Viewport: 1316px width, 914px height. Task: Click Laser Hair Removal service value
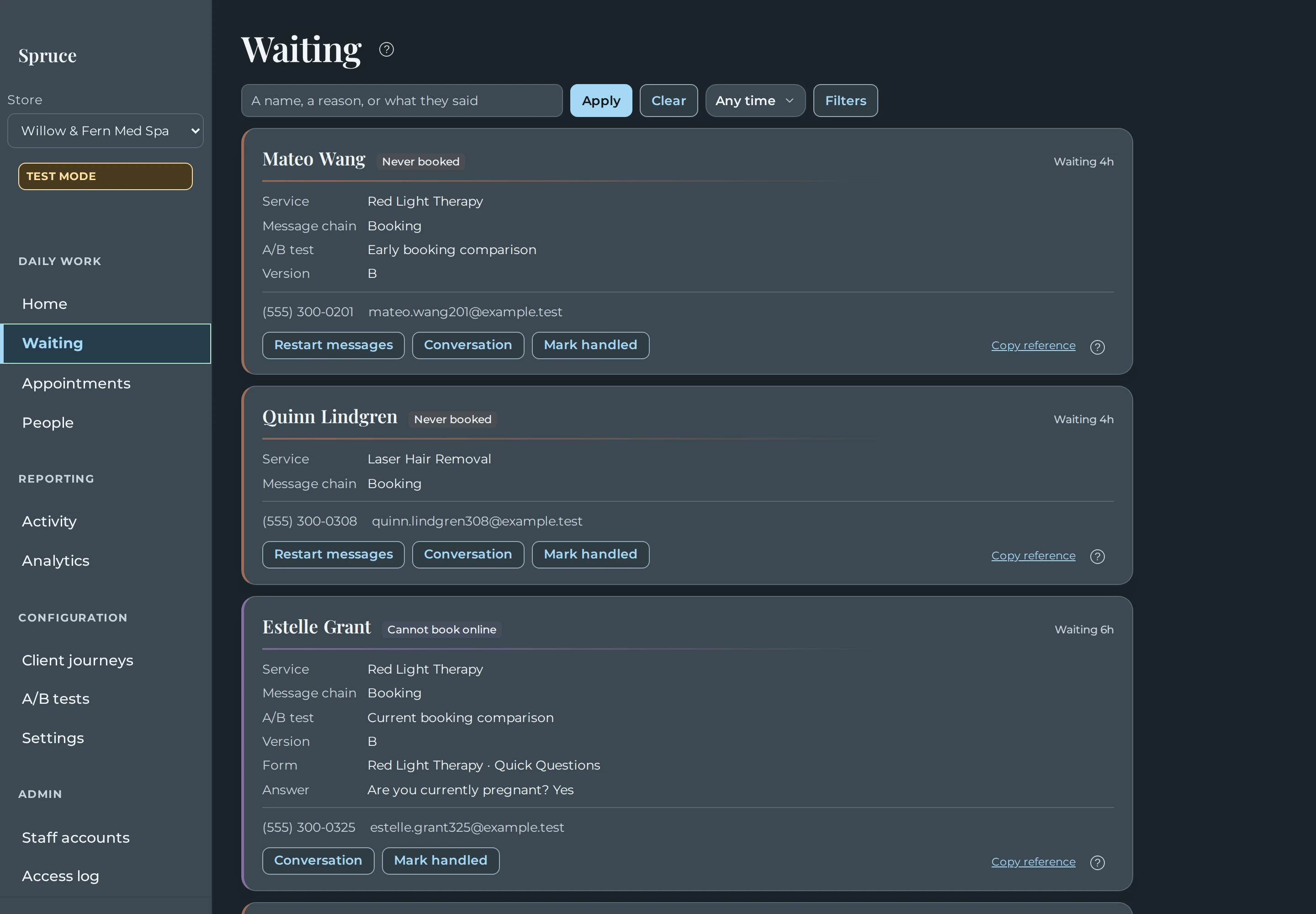(x=429, y=459)
